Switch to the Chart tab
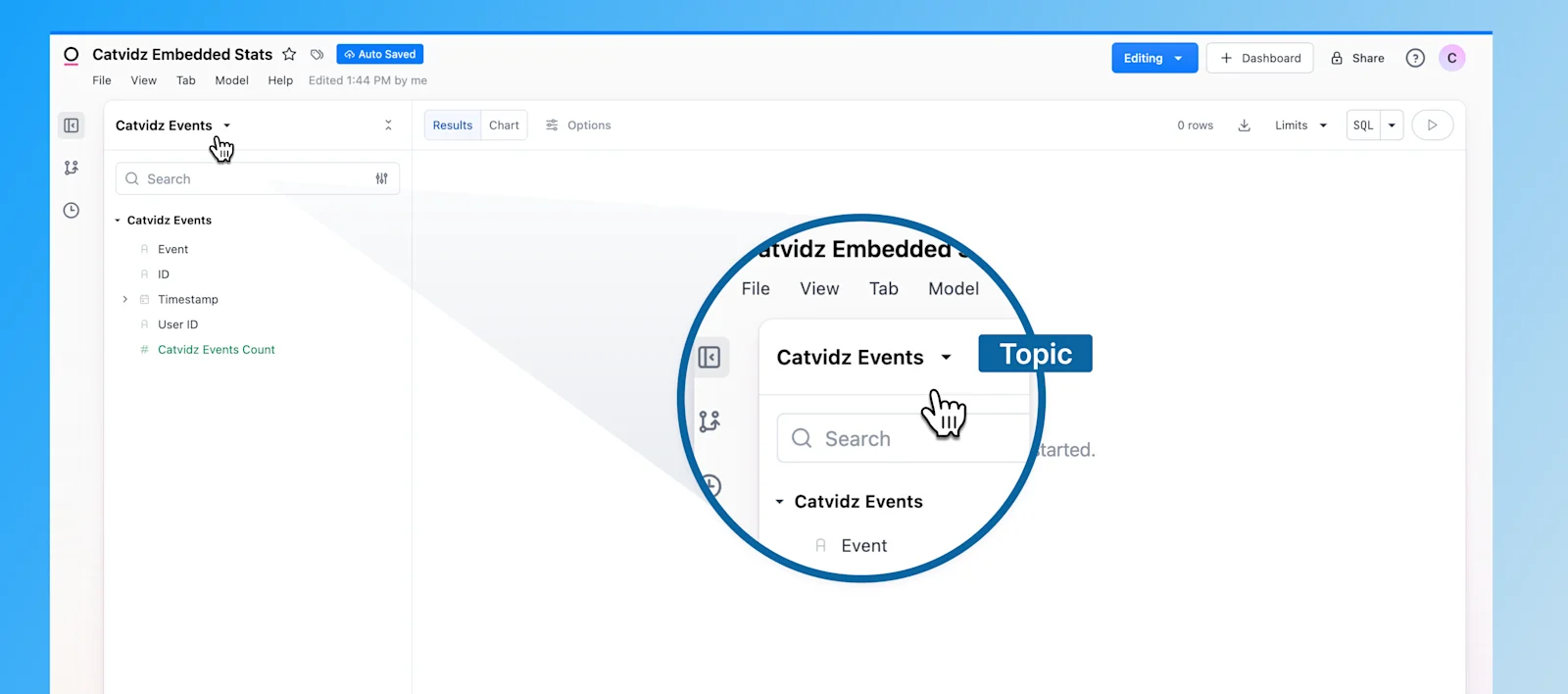The height and width of the screenshot is (694, 1568). (504, 125)
